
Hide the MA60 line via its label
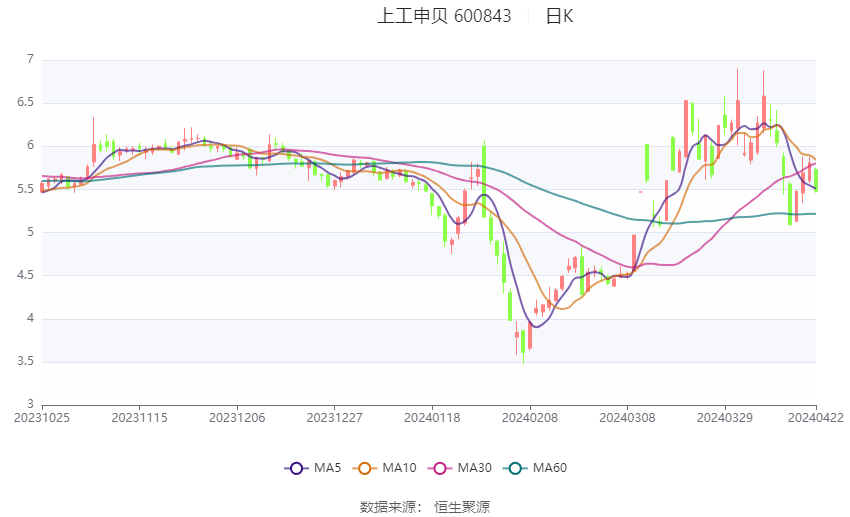coord(550,468)
